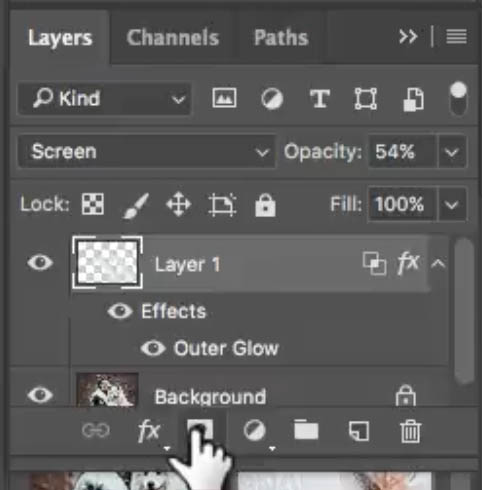This screenshot has height=490, width=482.
Task: Switch to the Channels tab
Action: pyautogui.click(x=173, y=37)
